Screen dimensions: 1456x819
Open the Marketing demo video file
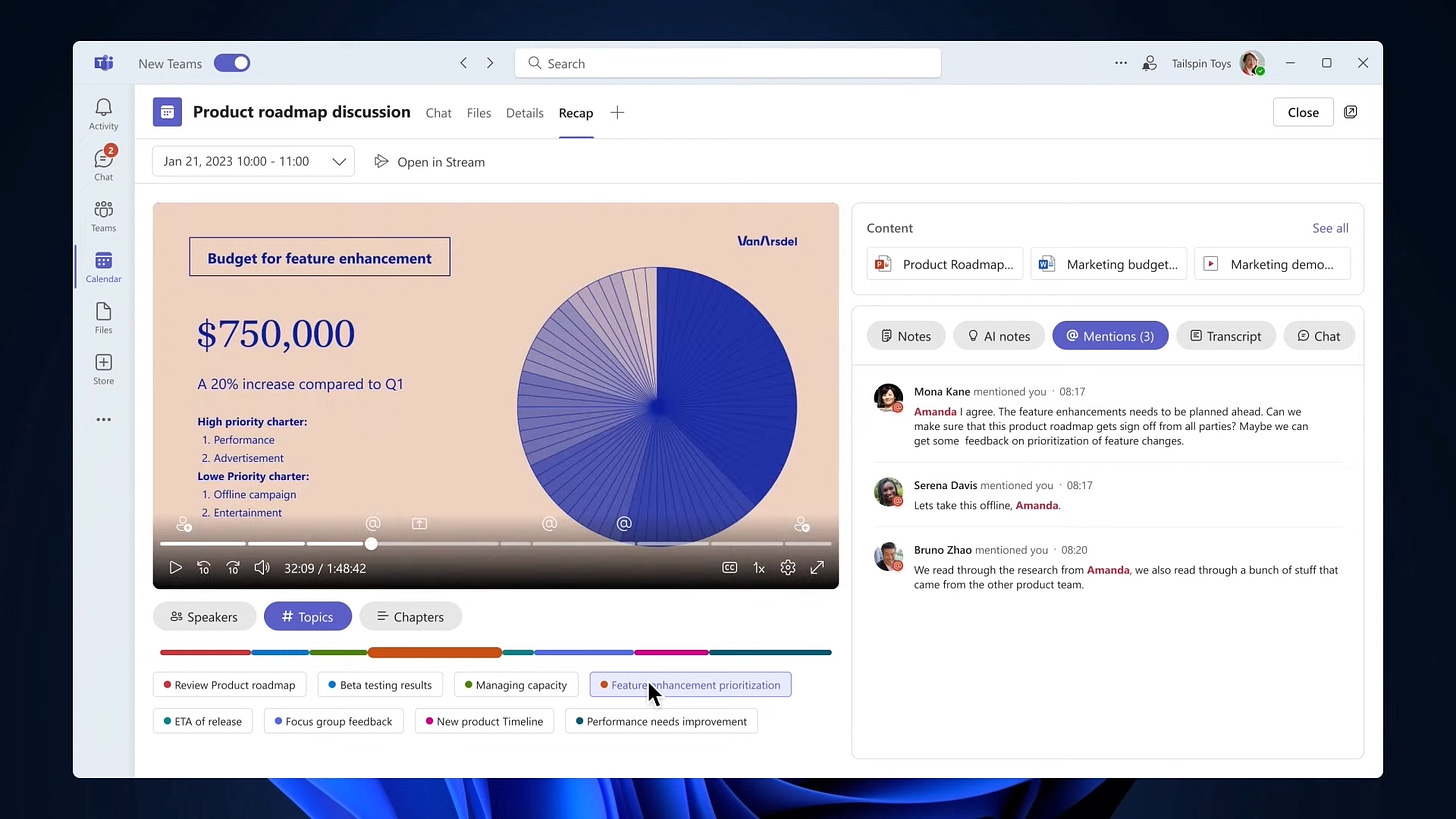(x=1272, y=264)
